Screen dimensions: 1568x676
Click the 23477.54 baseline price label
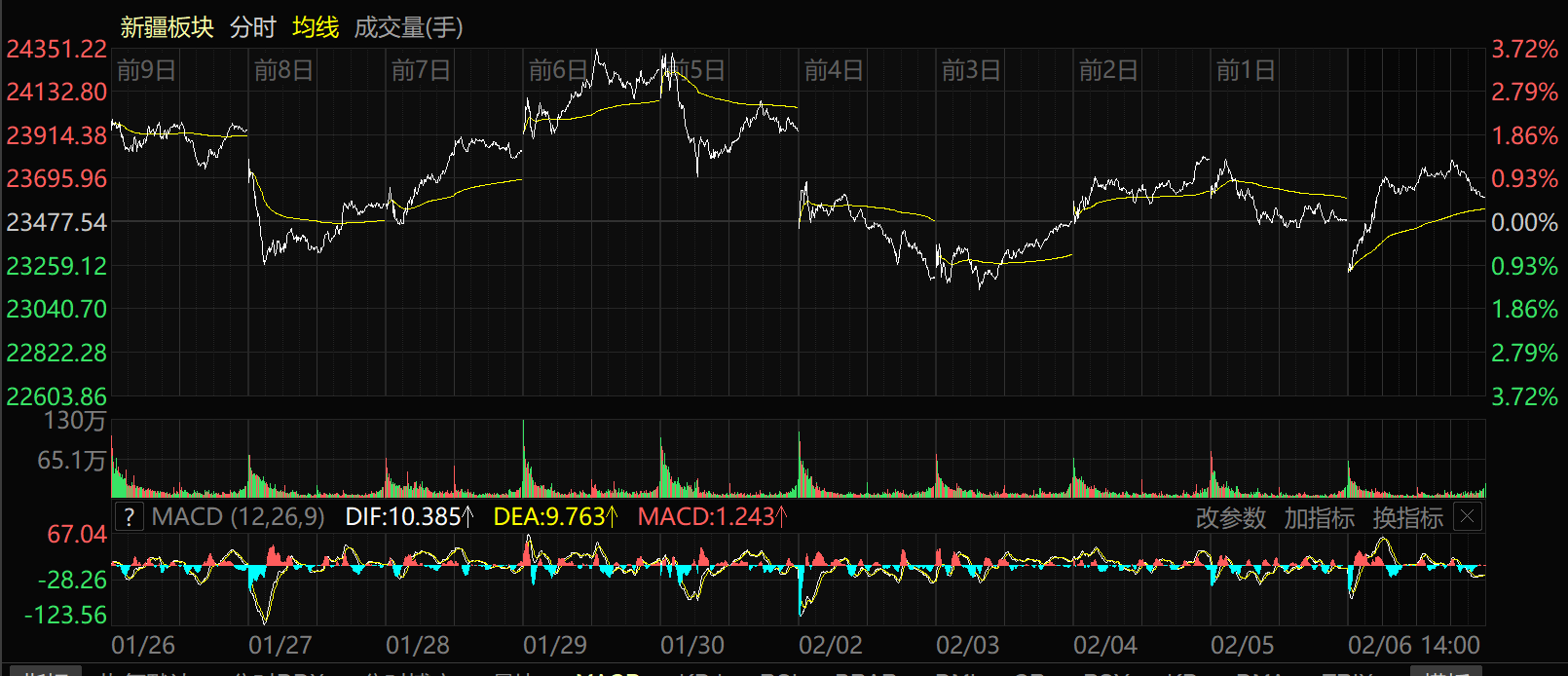tap(56, 222)
